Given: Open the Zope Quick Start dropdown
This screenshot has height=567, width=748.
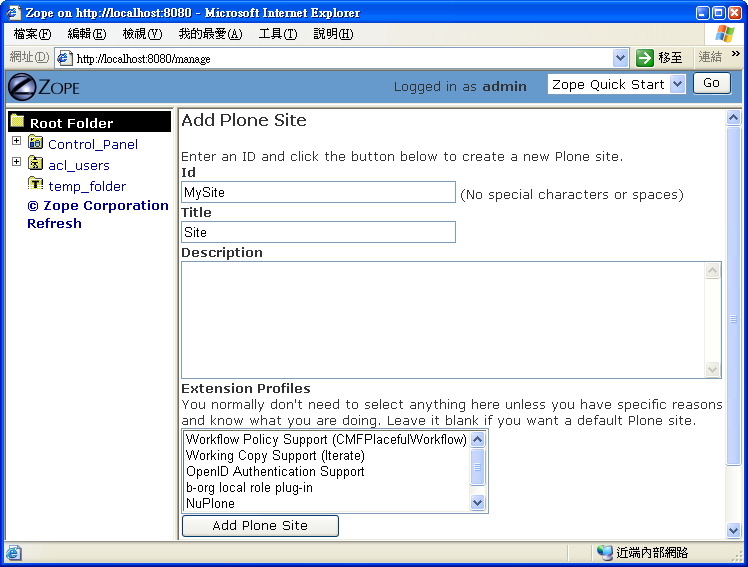Looking at the screenshot, I should coord(677,84).
